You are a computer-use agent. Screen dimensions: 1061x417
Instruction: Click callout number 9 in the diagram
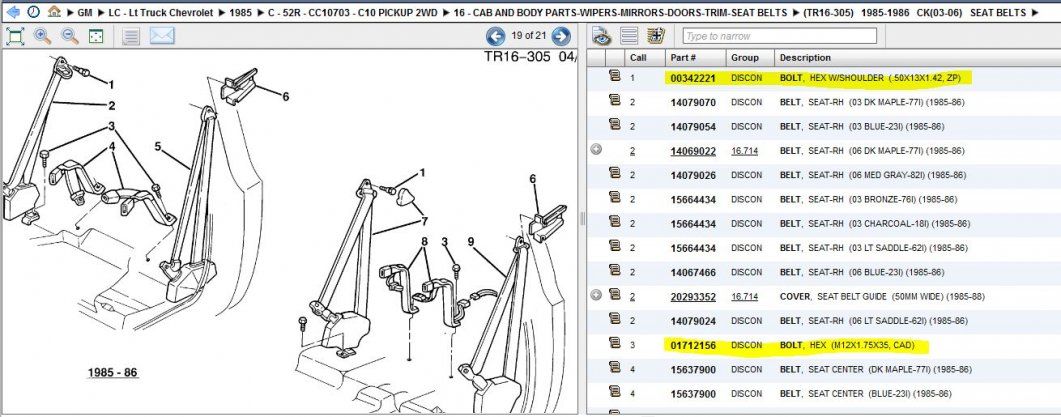tap(470, 240)
